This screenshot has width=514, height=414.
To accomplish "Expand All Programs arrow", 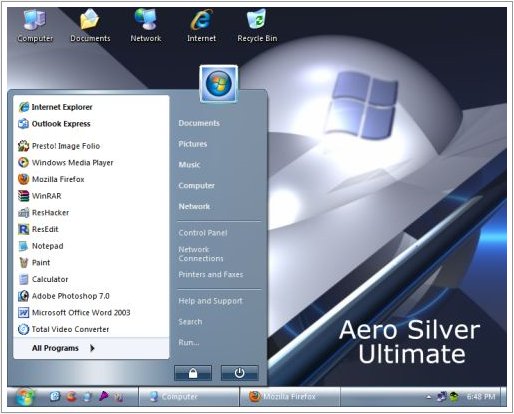I will (92, 348).
